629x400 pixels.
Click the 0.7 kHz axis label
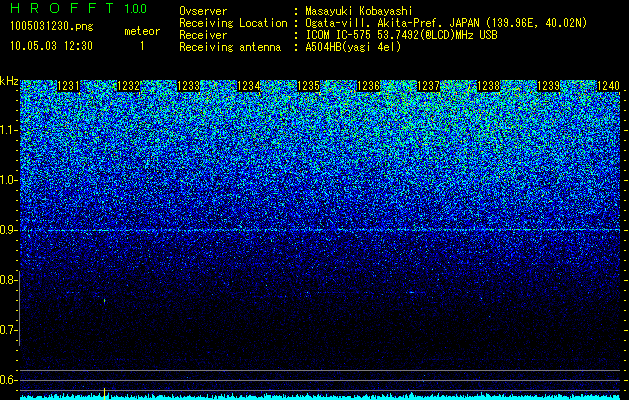8,330
